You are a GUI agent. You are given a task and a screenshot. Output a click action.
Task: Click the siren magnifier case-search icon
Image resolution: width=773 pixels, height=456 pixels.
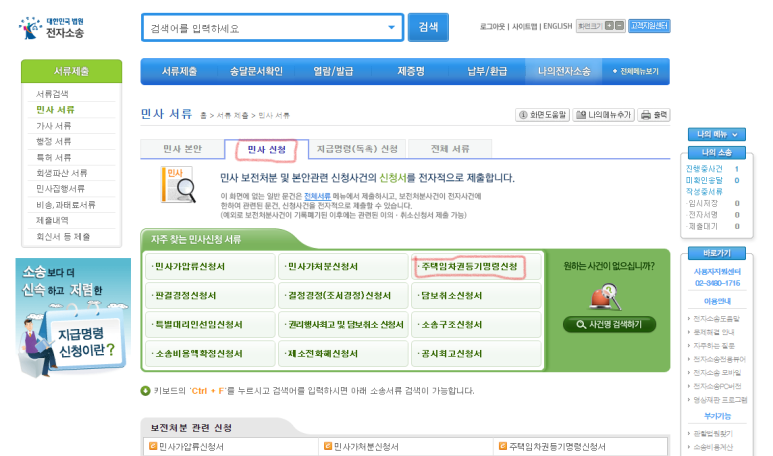(x=606, y=296)
